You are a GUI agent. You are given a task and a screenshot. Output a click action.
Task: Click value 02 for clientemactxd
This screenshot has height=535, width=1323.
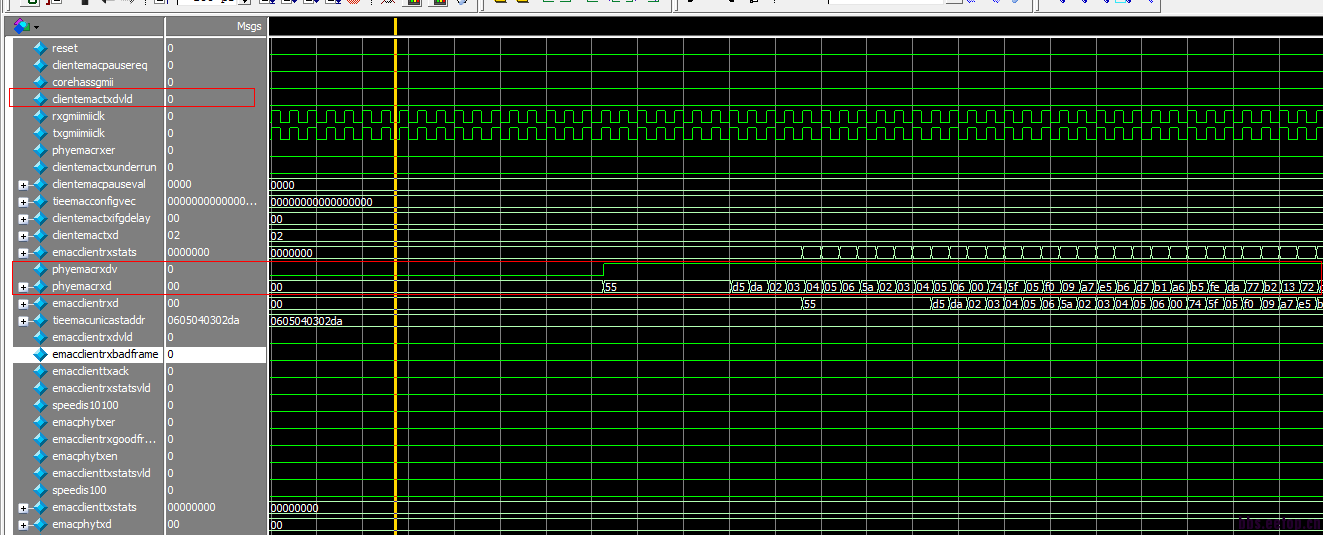[173, 235]
